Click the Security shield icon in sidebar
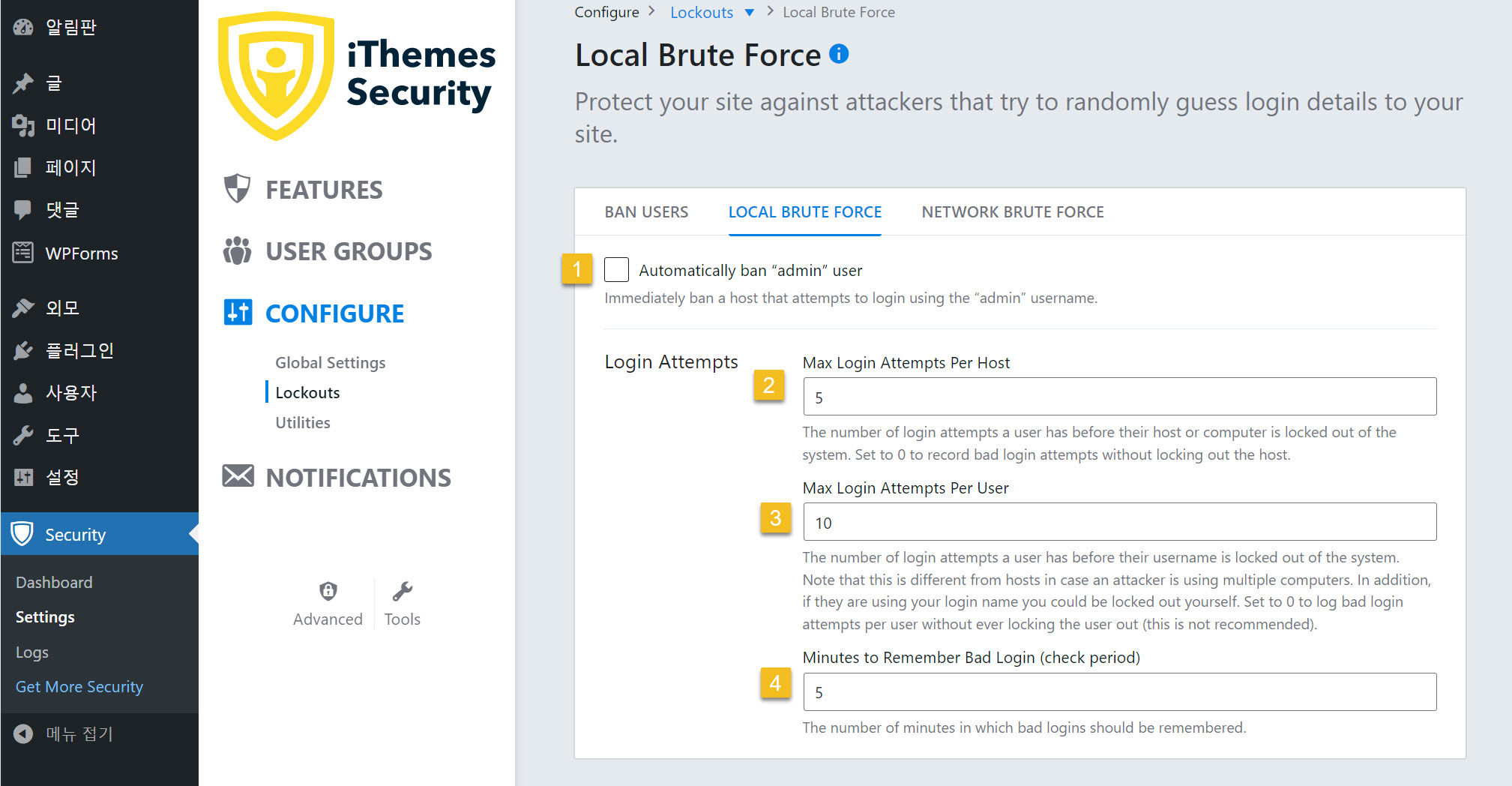Viewport: 1512px width, 786px height. [x=22, y=534]
